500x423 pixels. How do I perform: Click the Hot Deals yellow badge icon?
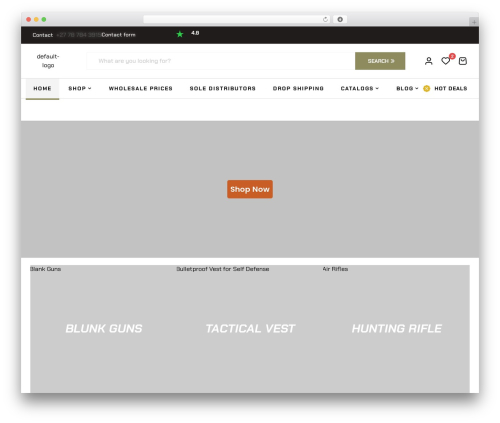coord(426,88)
